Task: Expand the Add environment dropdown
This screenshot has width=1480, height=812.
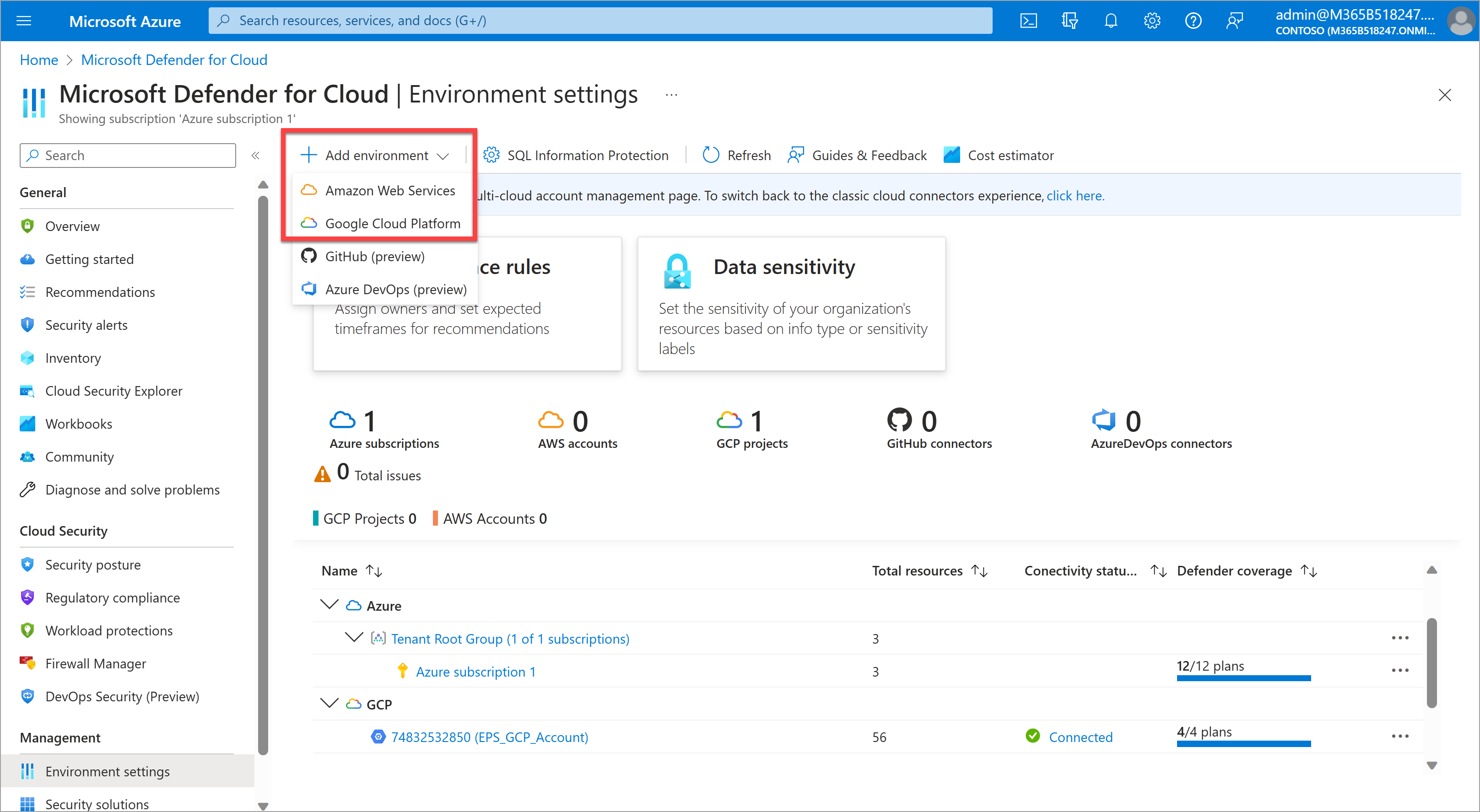Action: [375, 155]
